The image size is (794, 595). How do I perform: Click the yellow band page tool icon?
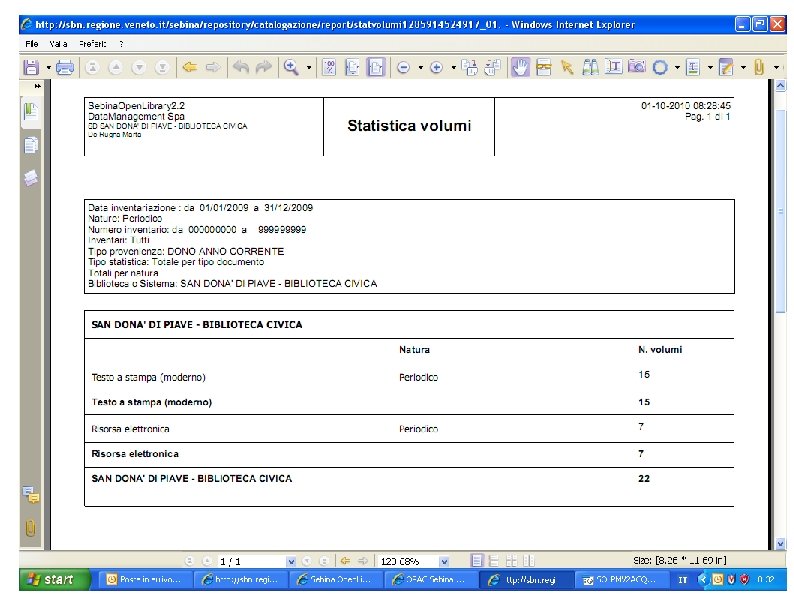pyautogui.click(x=543, y=67)
